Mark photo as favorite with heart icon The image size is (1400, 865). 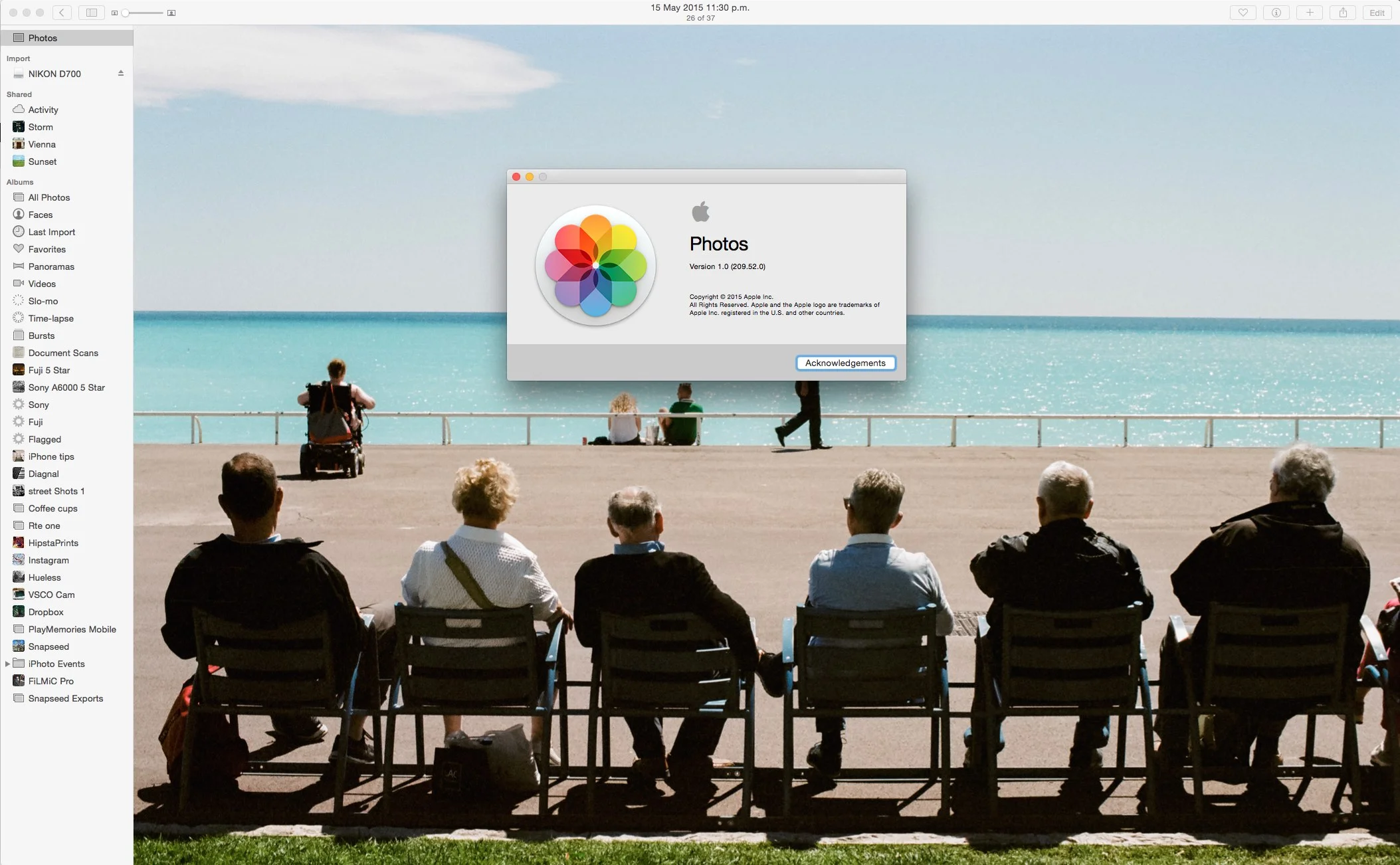click(x=1243, y=13)
